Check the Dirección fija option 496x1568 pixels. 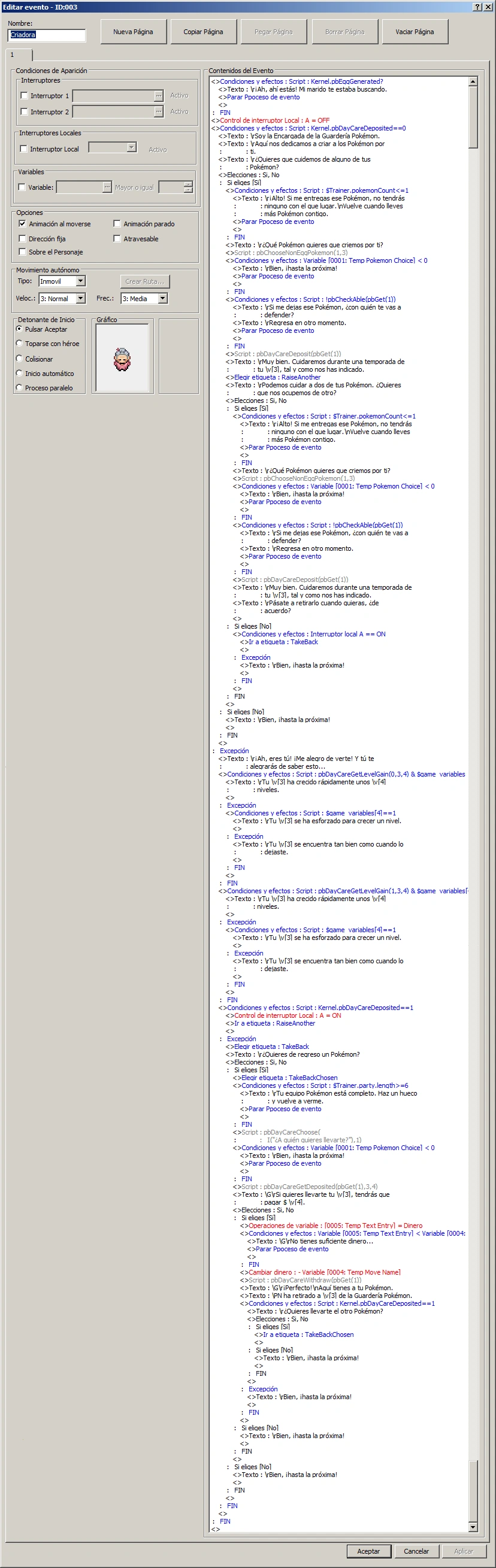point(23,239)
